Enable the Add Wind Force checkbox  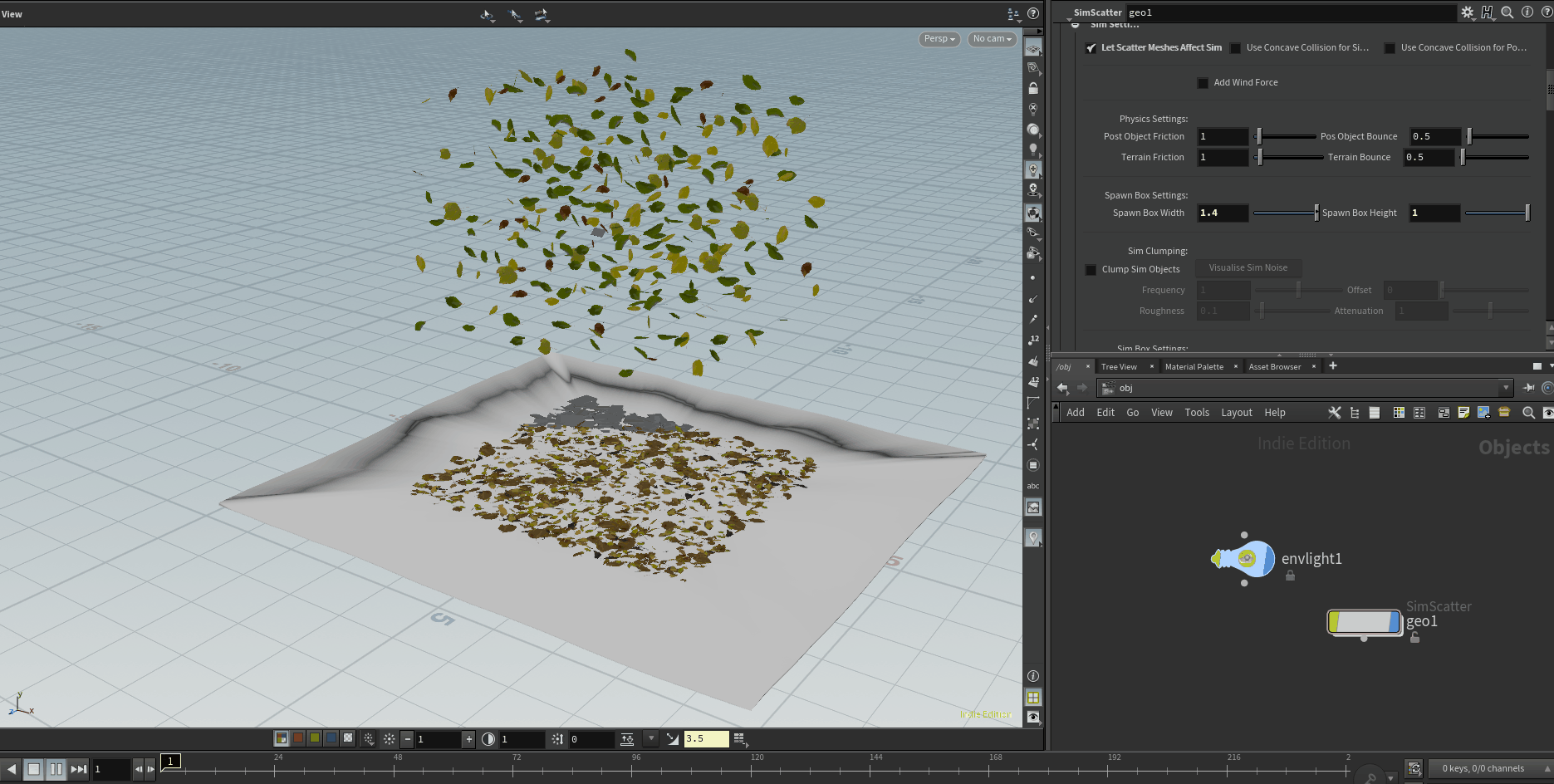coord(1203,83)
